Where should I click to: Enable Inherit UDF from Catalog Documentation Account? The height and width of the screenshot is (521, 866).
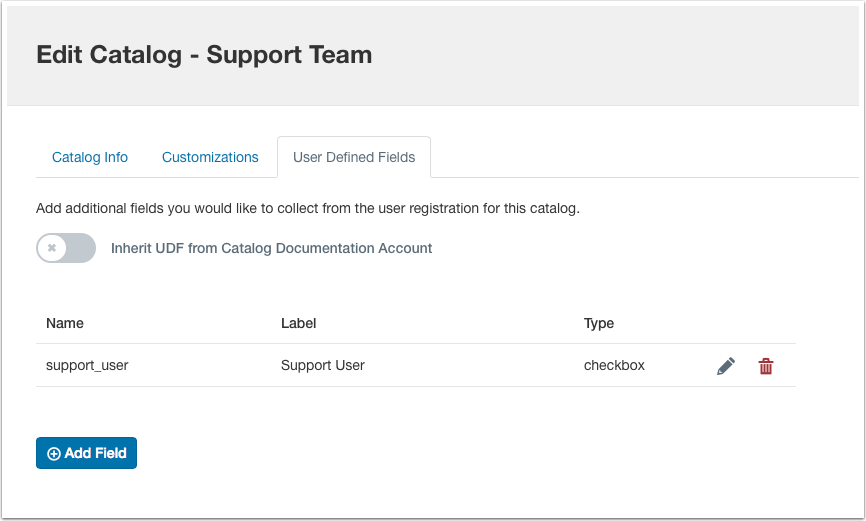(66, 248)
